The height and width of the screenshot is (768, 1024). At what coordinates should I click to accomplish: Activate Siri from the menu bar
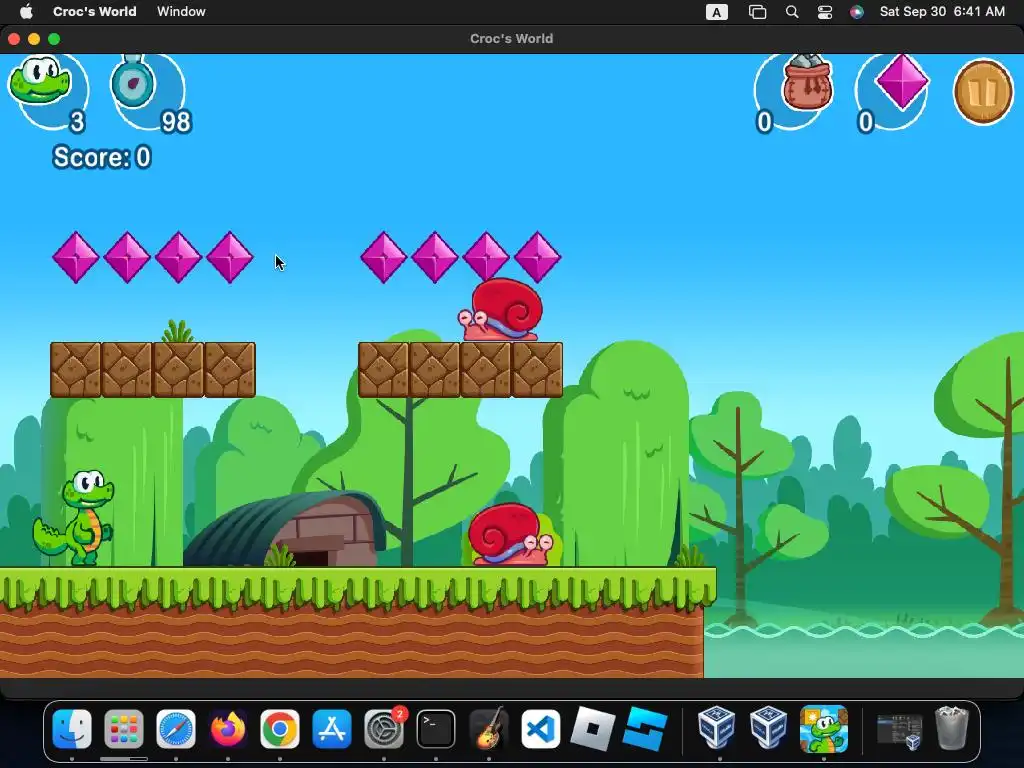pos(857,12)
